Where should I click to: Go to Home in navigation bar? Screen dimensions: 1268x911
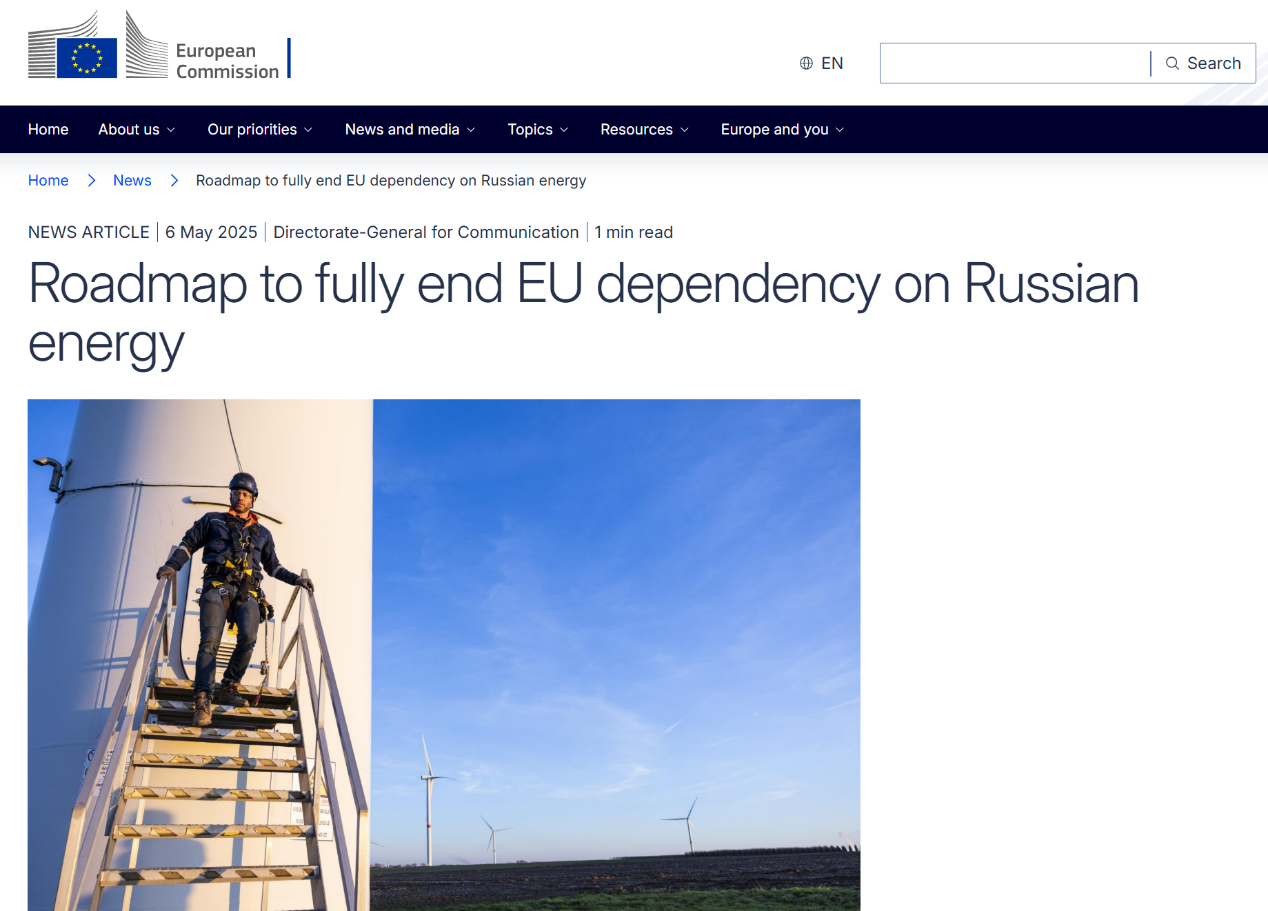tap(48, 129)
